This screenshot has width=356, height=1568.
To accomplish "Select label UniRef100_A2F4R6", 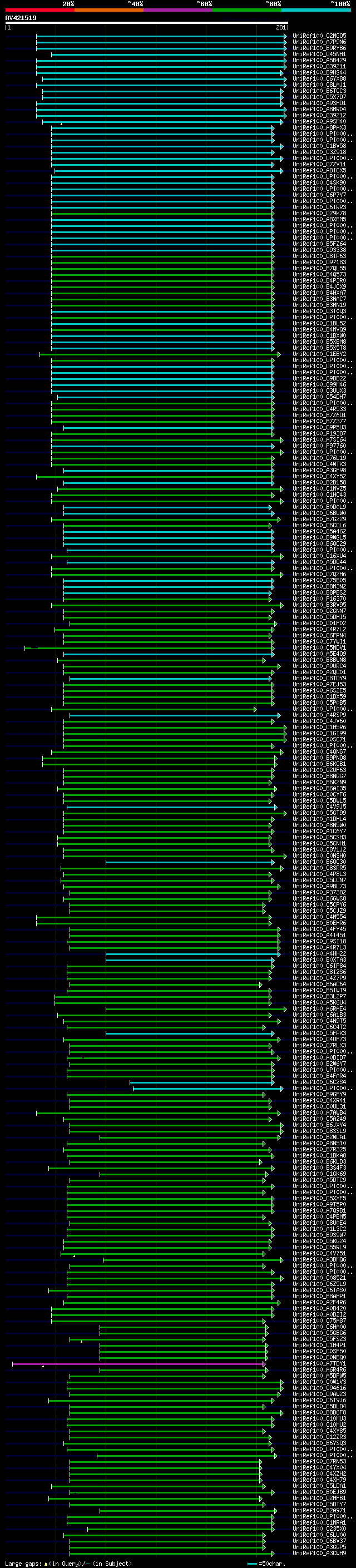I will (x=319, y=1303).
